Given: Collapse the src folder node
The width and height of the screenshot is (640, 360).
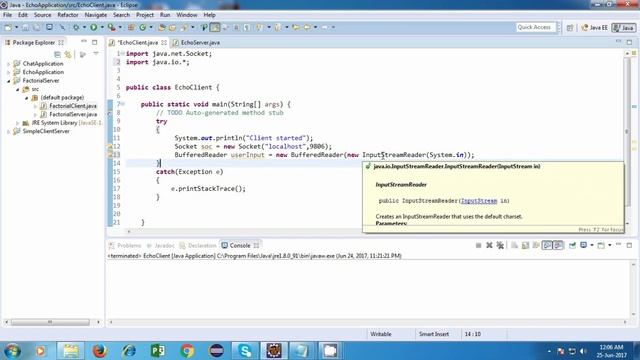Looking at the screenshot, I should 18,89.
